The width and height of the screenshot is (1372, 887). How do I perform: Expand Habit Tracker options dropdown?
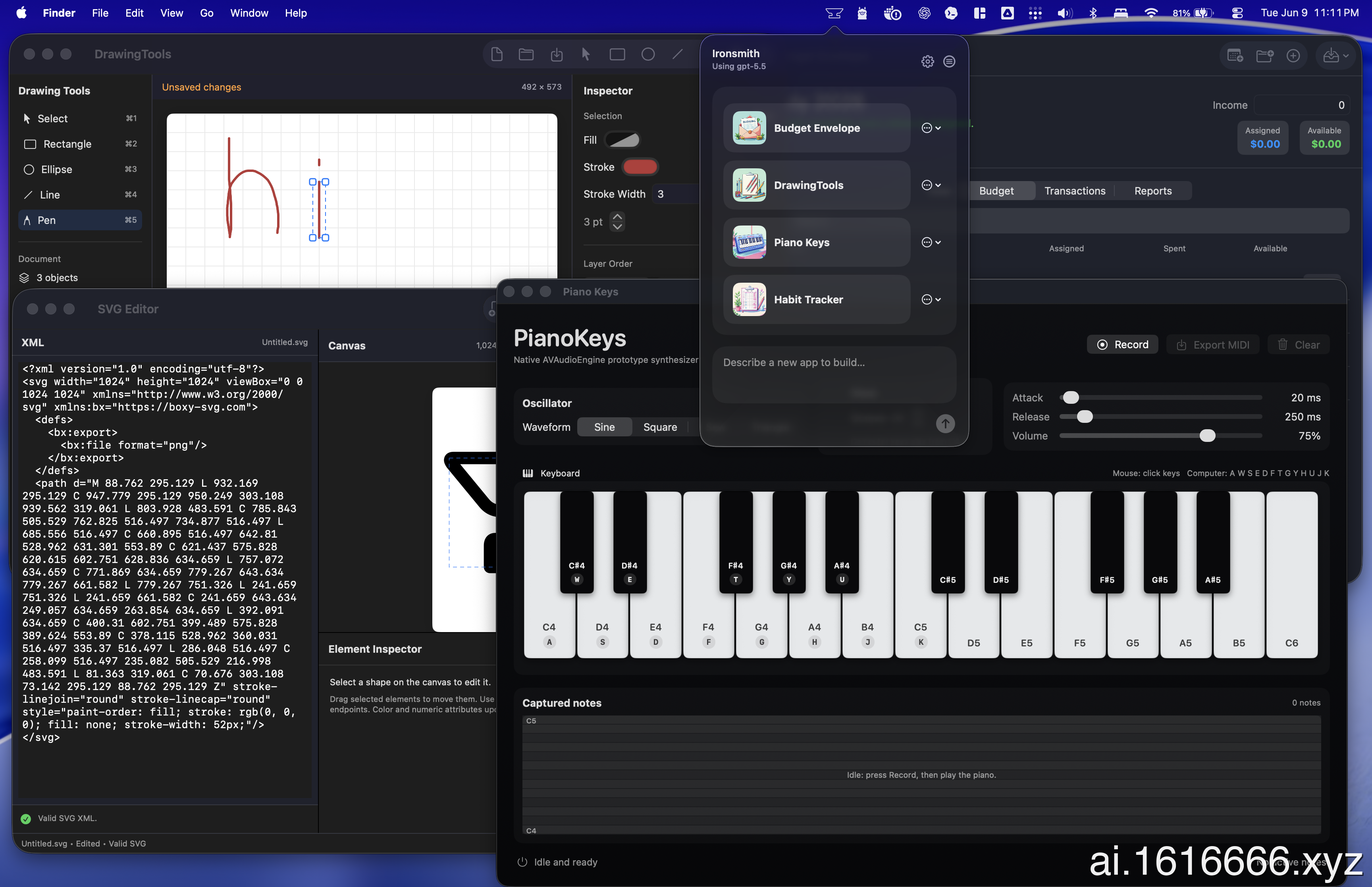931,299
